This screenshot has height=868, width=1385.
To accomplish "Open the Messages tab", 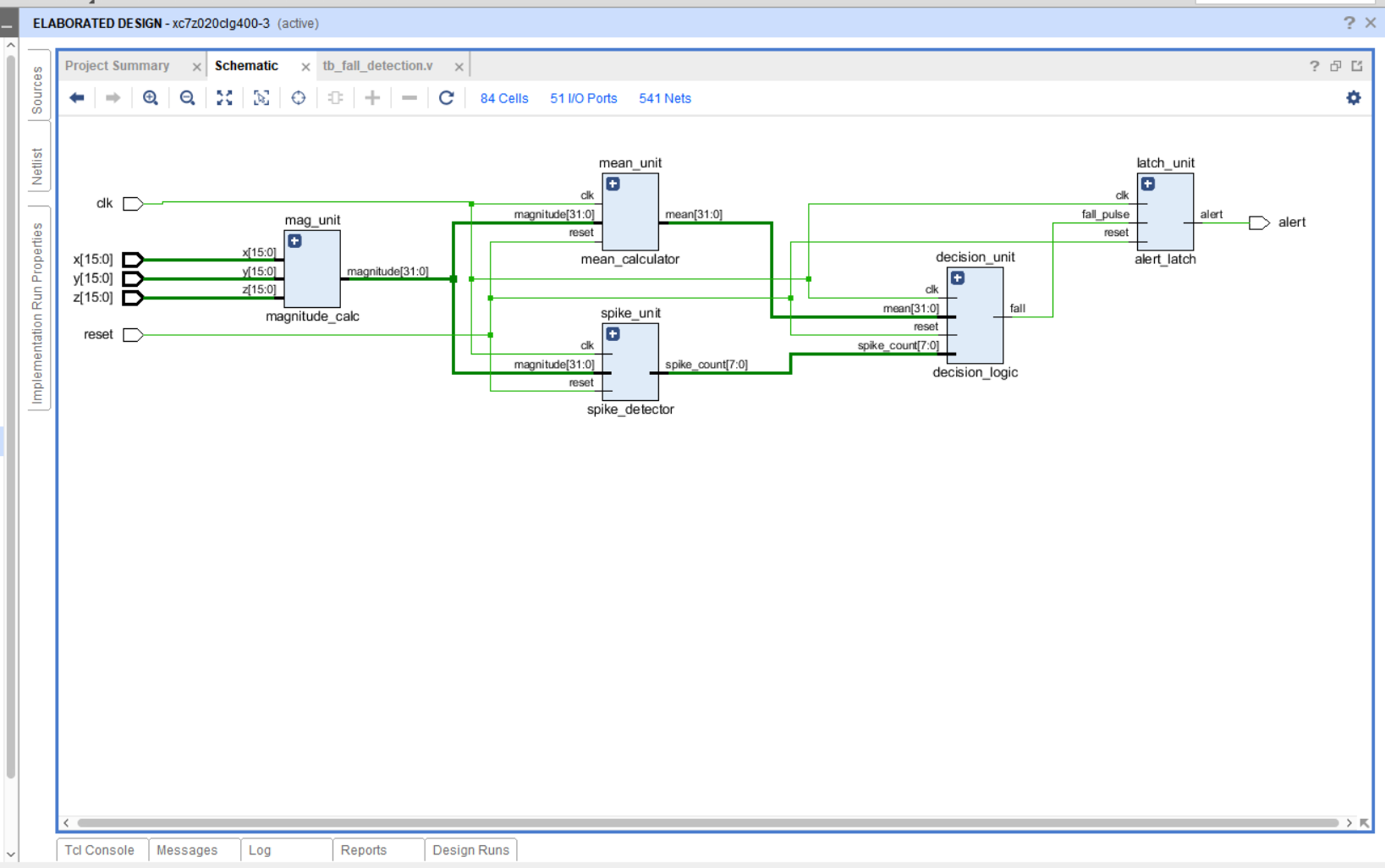I will click(195, 850).
